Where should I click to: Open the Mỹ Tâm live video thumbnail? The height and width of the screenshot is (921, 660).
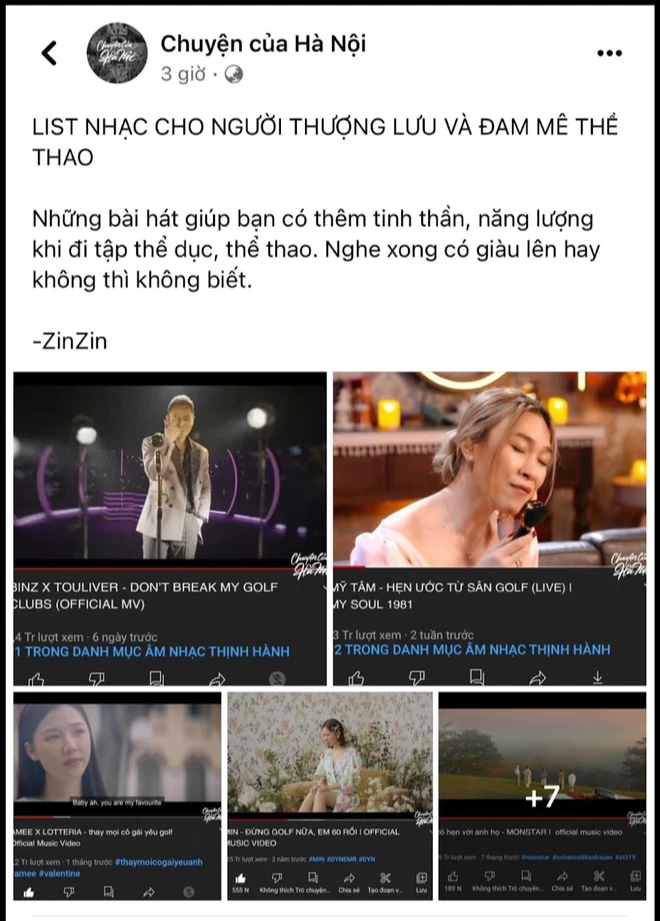[x=490, y=470]
